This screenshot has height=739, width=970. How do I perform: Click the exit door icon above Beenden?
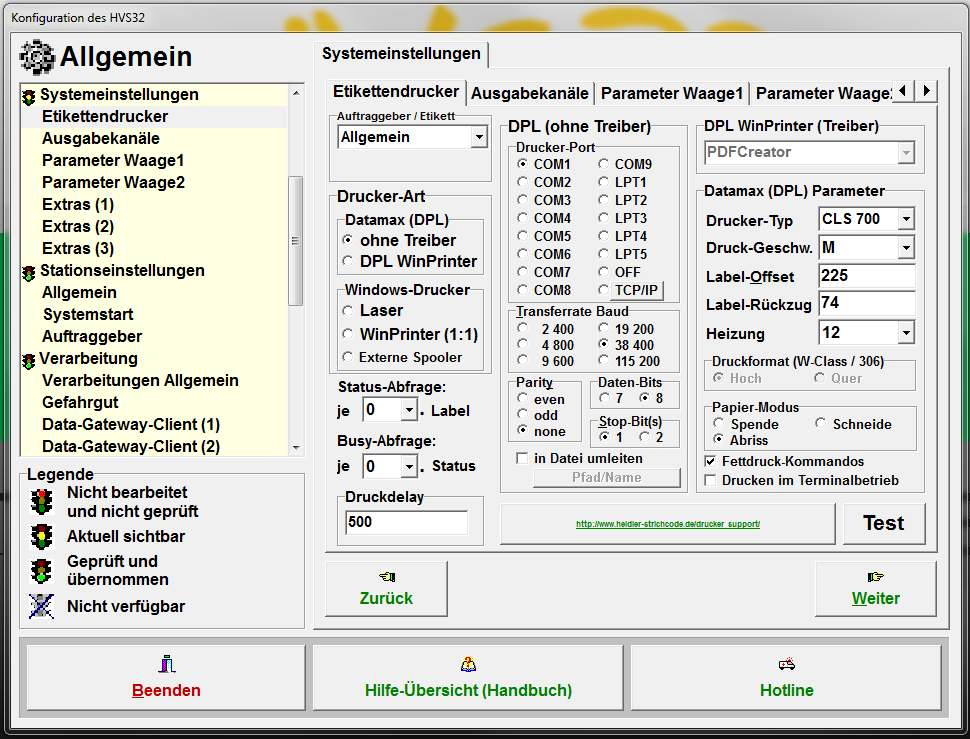click(x=166, y=664)
